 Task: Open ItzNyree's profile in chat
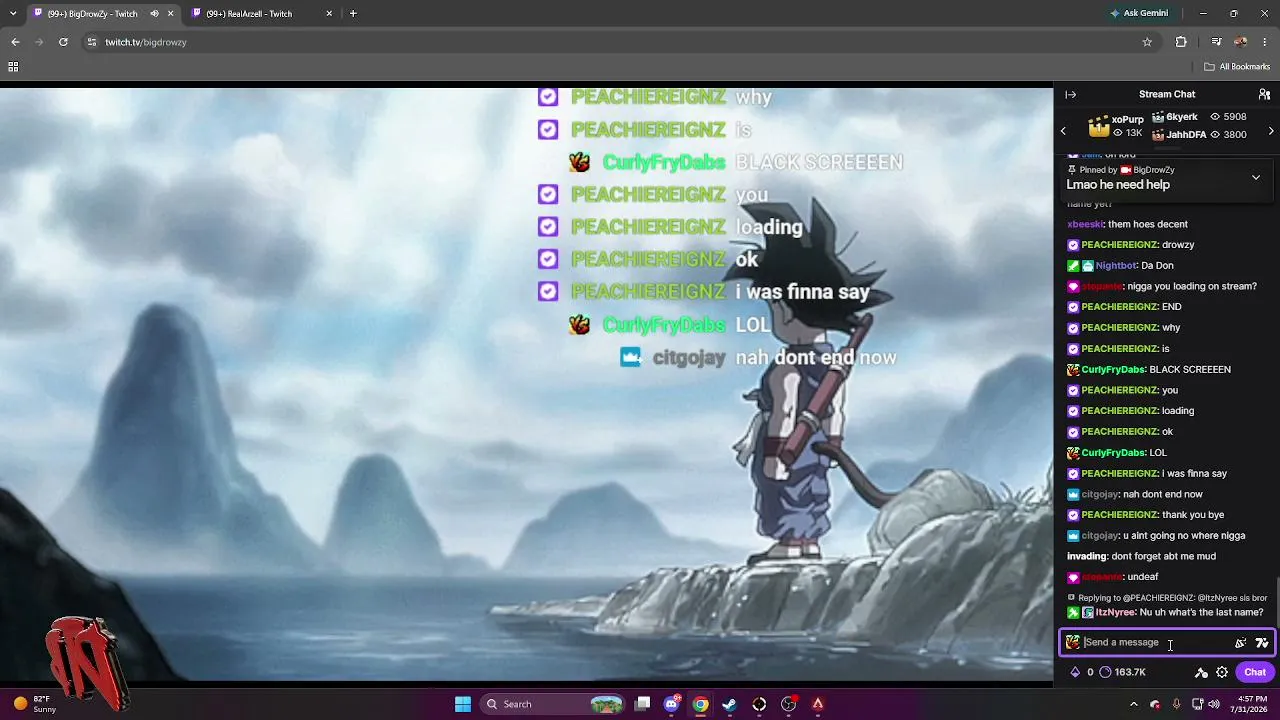pos(1115,612)
